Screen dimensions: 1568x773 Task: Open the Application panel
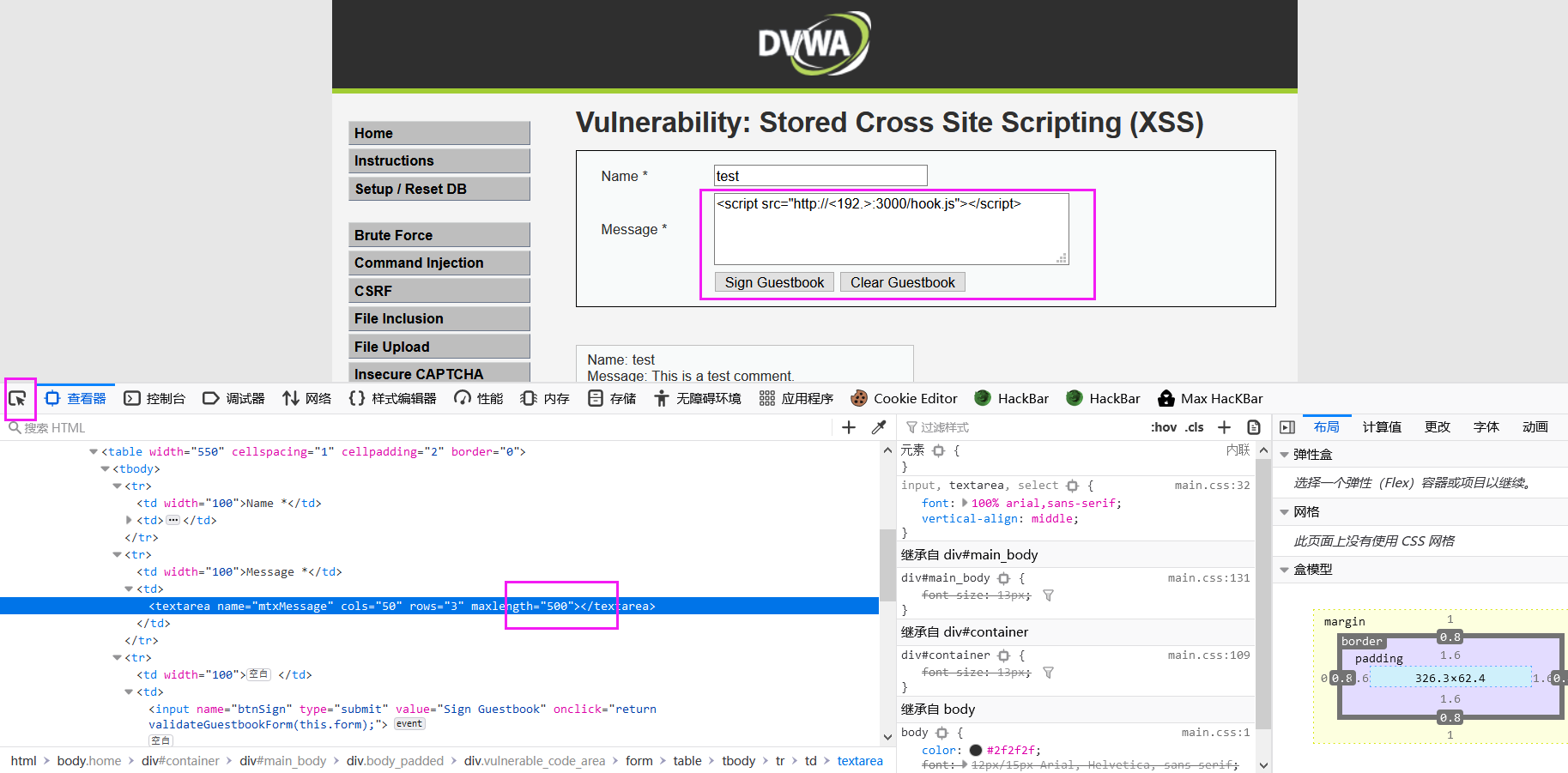796,398
